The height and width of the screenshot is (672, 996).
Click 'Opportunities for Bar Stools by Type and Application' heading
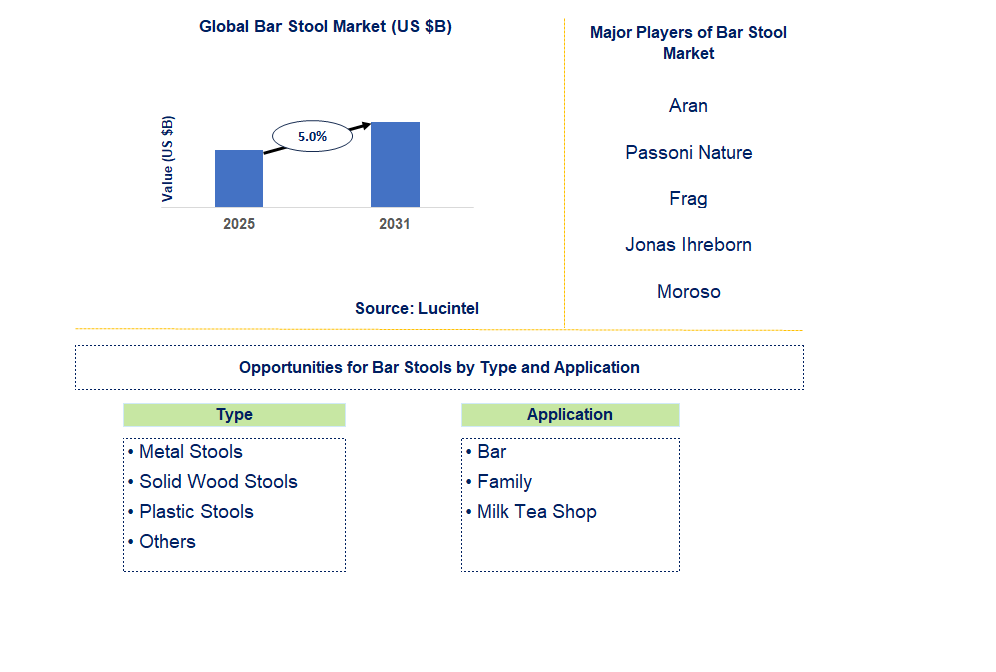pyautogui.click(x=439, y=367)
